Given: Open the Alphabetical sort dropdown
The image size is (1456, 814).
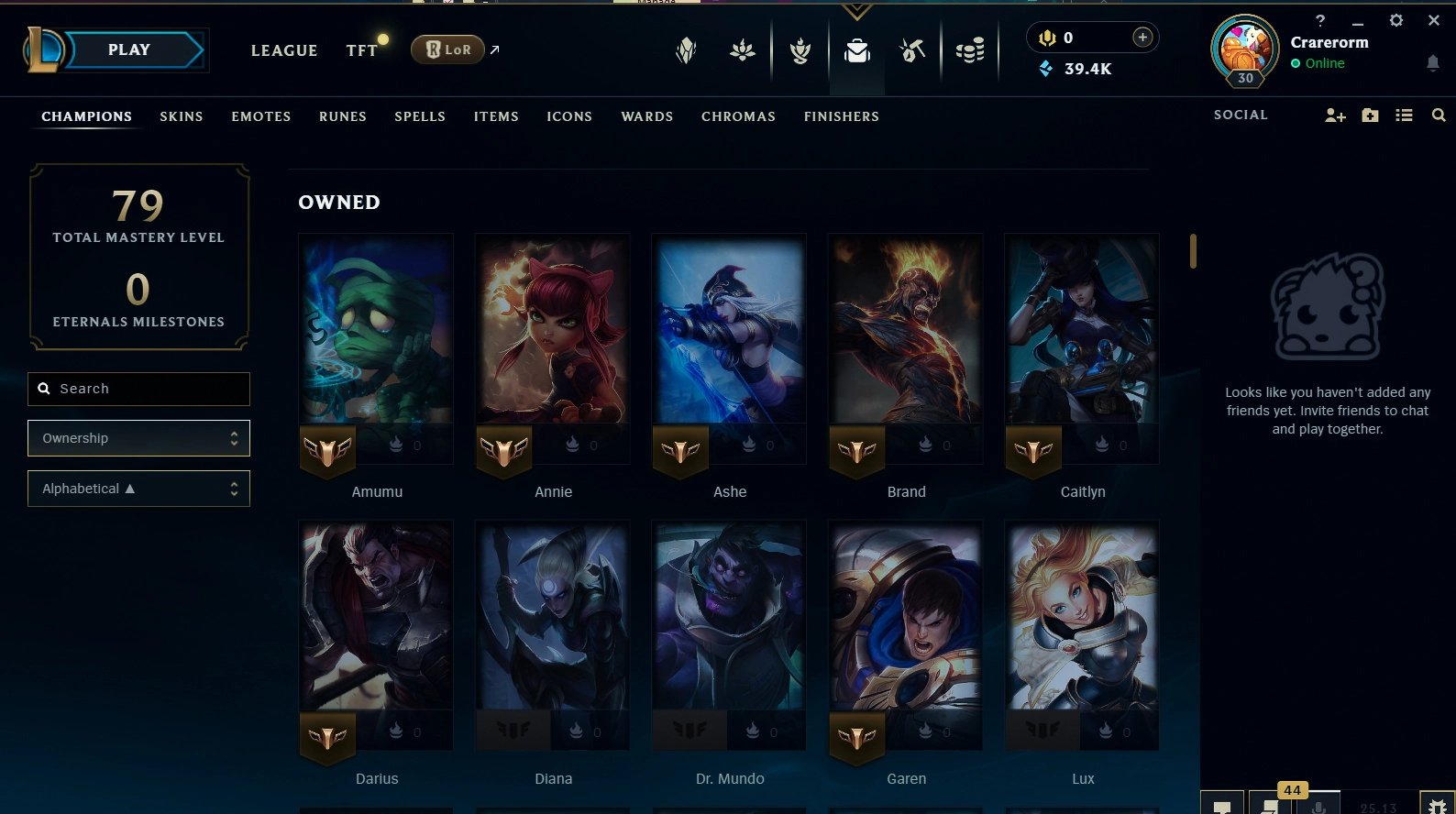Looking at the screenshot, I should pos(138,489).
